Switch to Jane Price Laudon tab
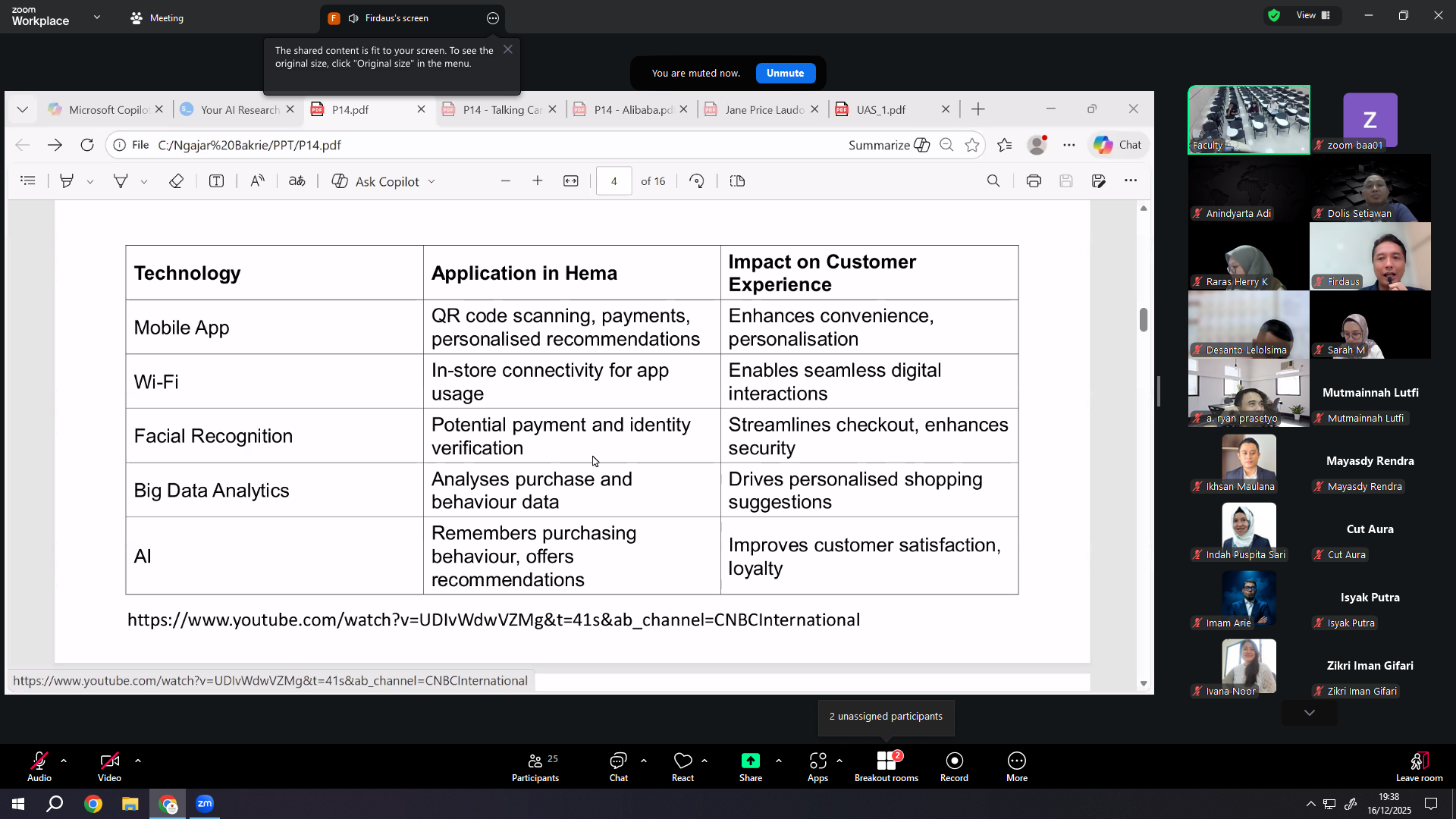The width and height of the screenshot is (1456, 819). (x=761, y=109)
